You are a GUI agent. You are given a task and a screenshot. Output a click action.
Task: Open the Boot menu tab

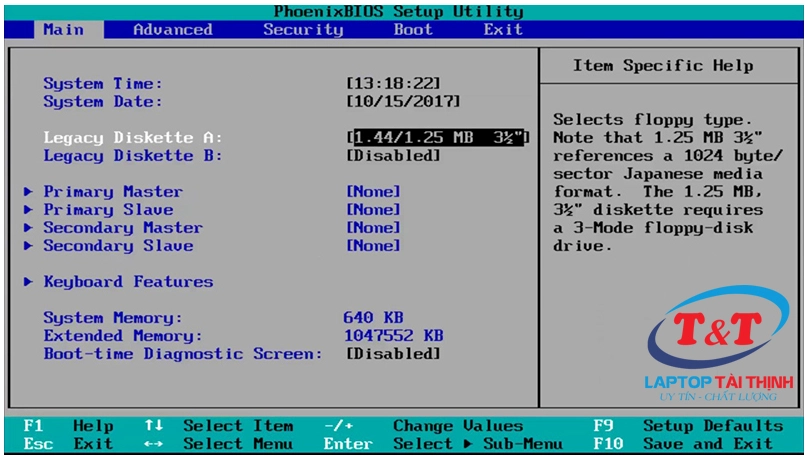tap(413, 30)
